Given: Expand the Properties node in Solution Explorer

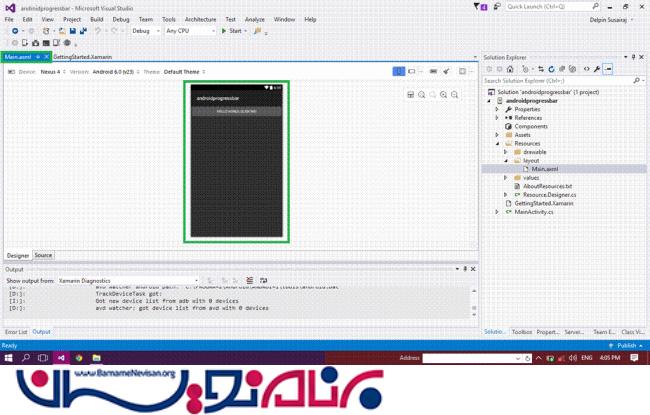Looking at the screenshot, I should [x=497, y=109].
